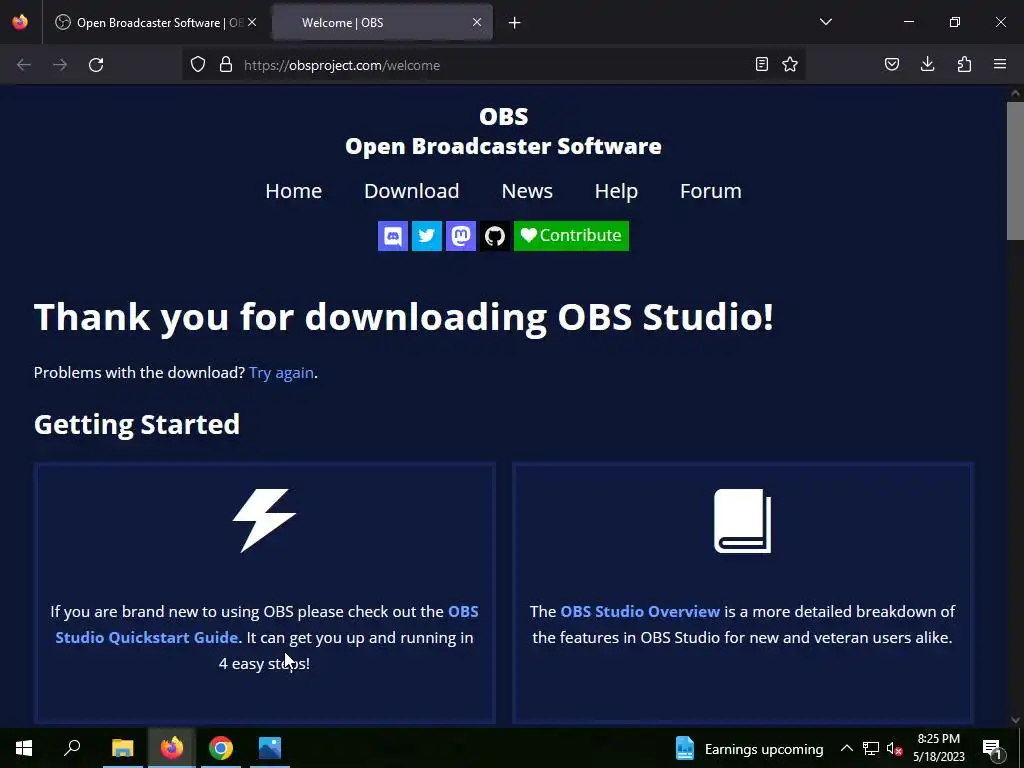Open the Earnings upcoming news widget
Screen dimensions: 1024x768
pos(748,748)
